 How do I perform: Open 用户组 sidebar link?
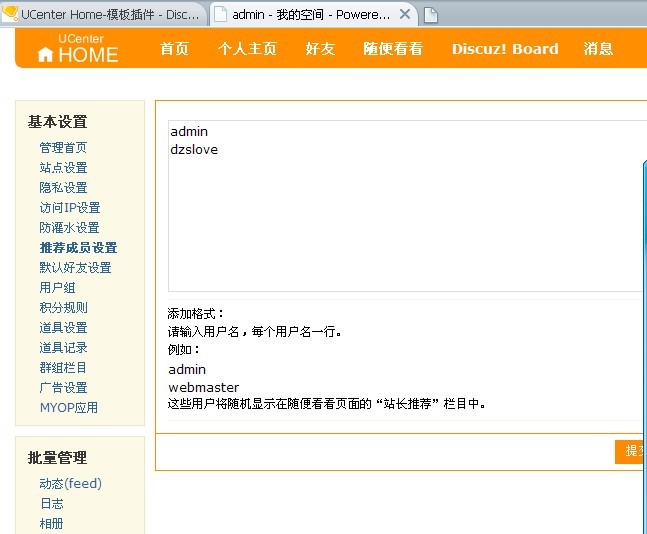click(57, 288)
